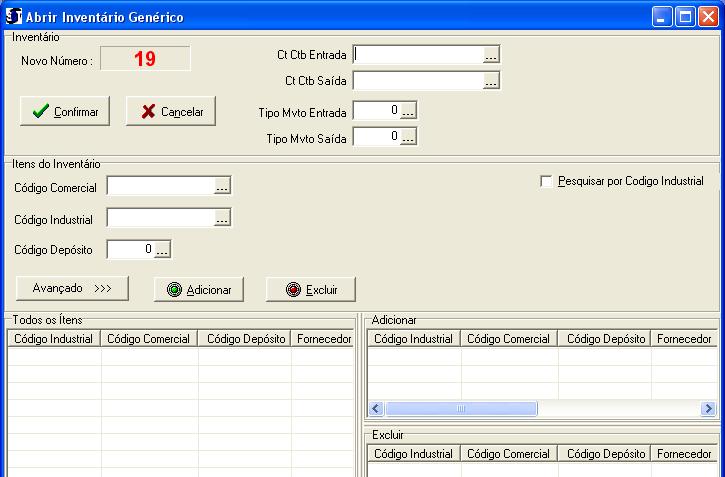
Task: Browse Tipo Mvto Saída ellipsis button
Action: tap(408, 137)
